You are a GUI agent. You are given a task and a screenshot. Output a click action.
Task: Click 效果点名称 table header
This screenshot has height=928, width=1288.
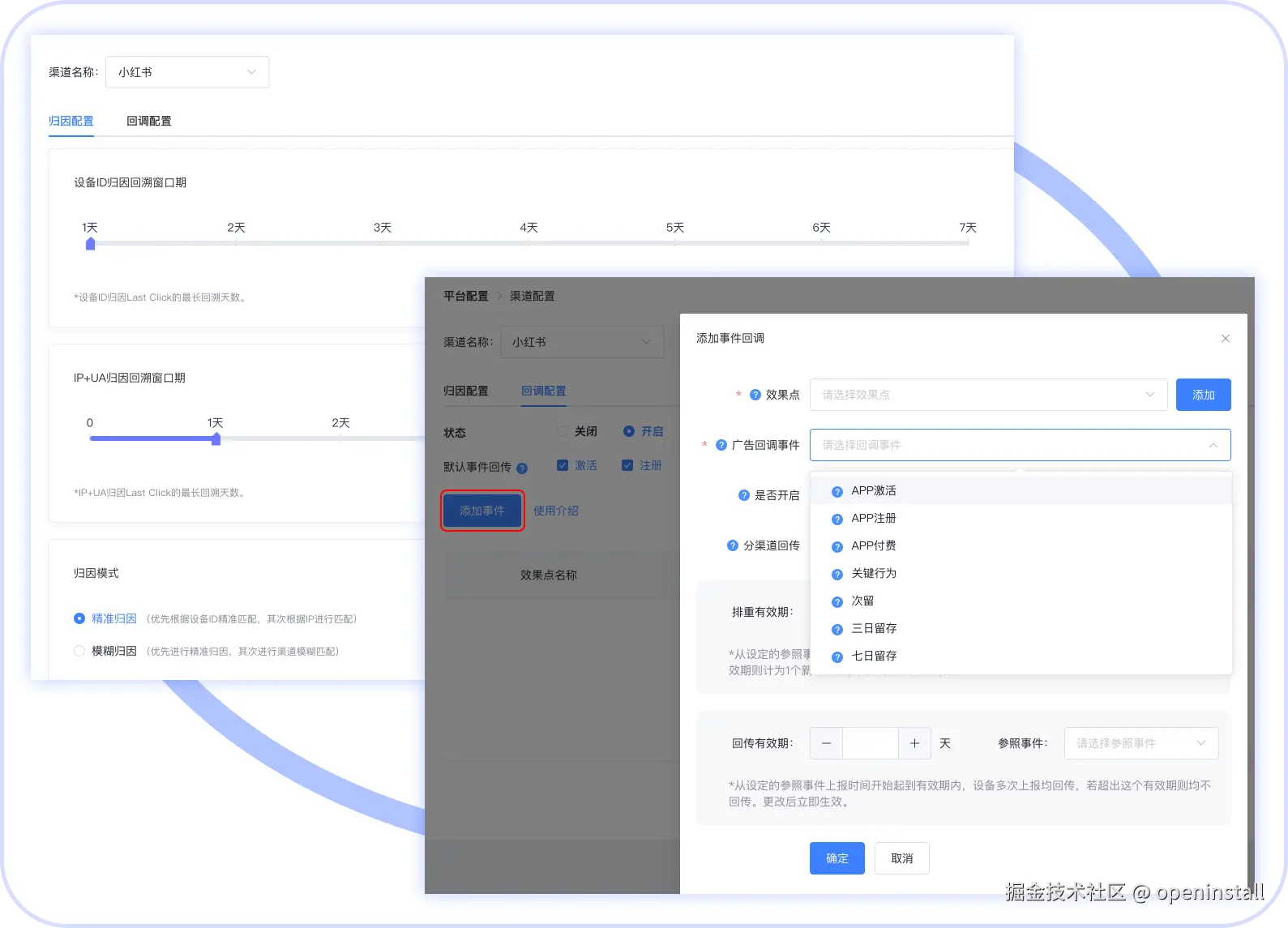pos(549,575)
